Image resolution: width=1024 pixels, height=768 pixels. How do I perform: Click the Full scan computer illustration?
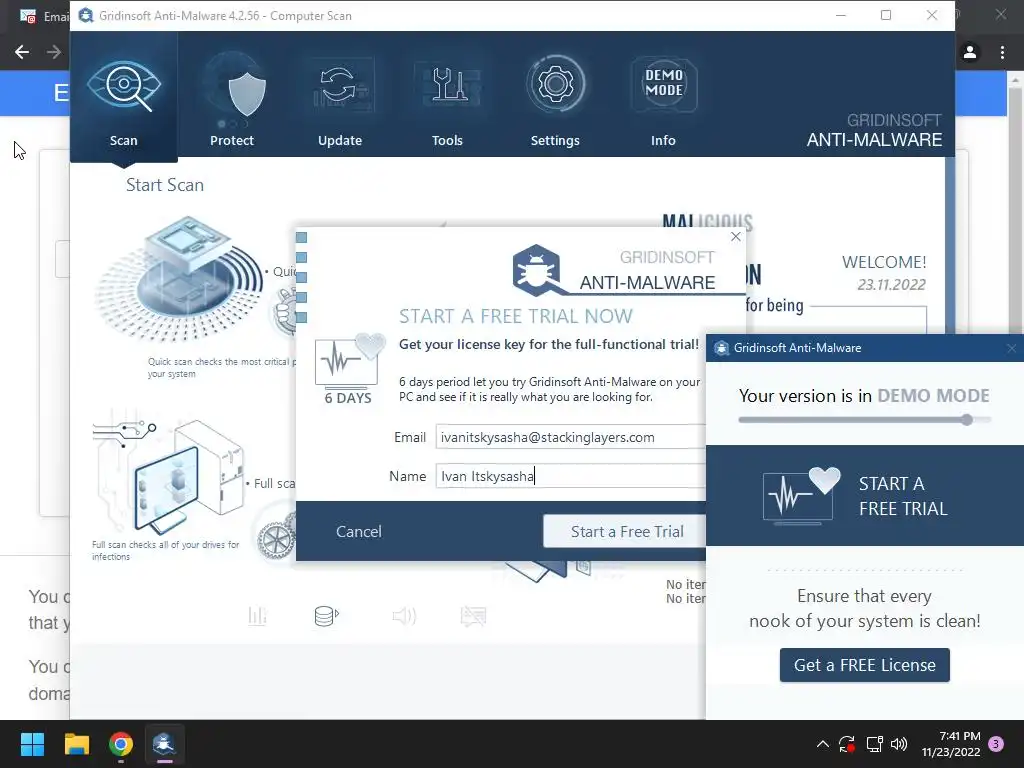pos(168,475)
